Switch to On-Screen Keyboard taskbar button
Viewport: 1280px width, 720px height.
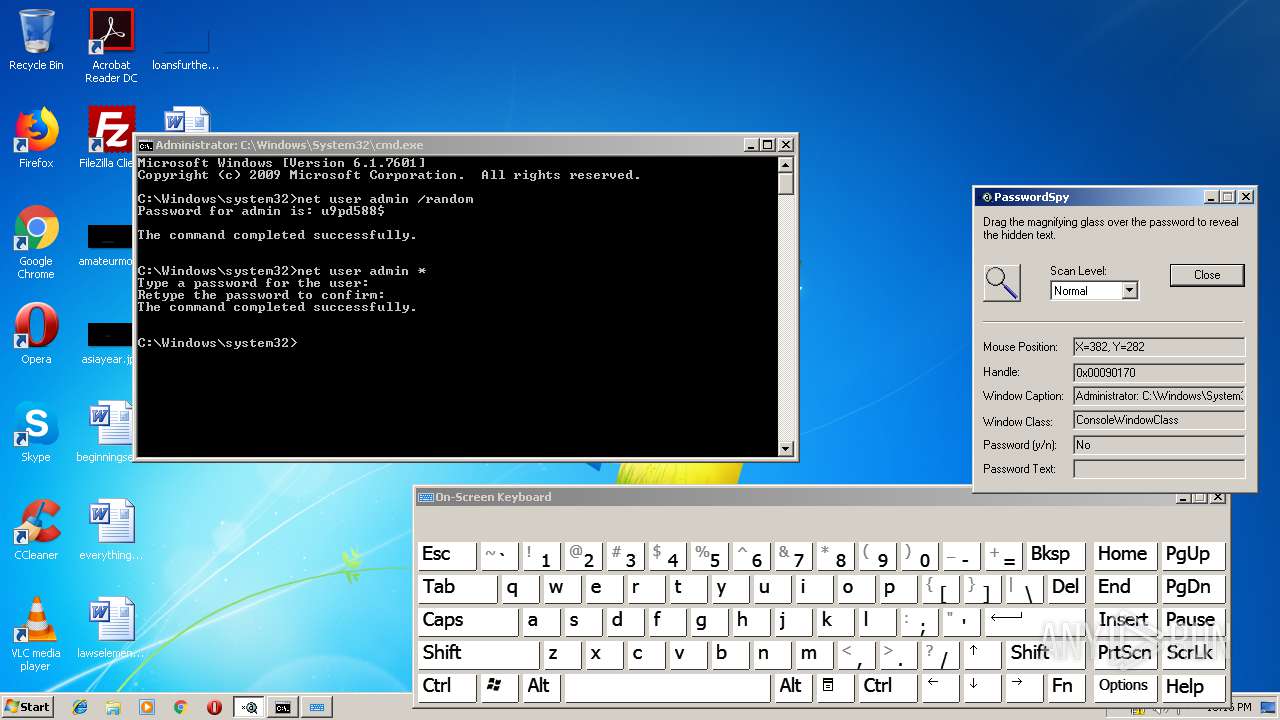317,707
